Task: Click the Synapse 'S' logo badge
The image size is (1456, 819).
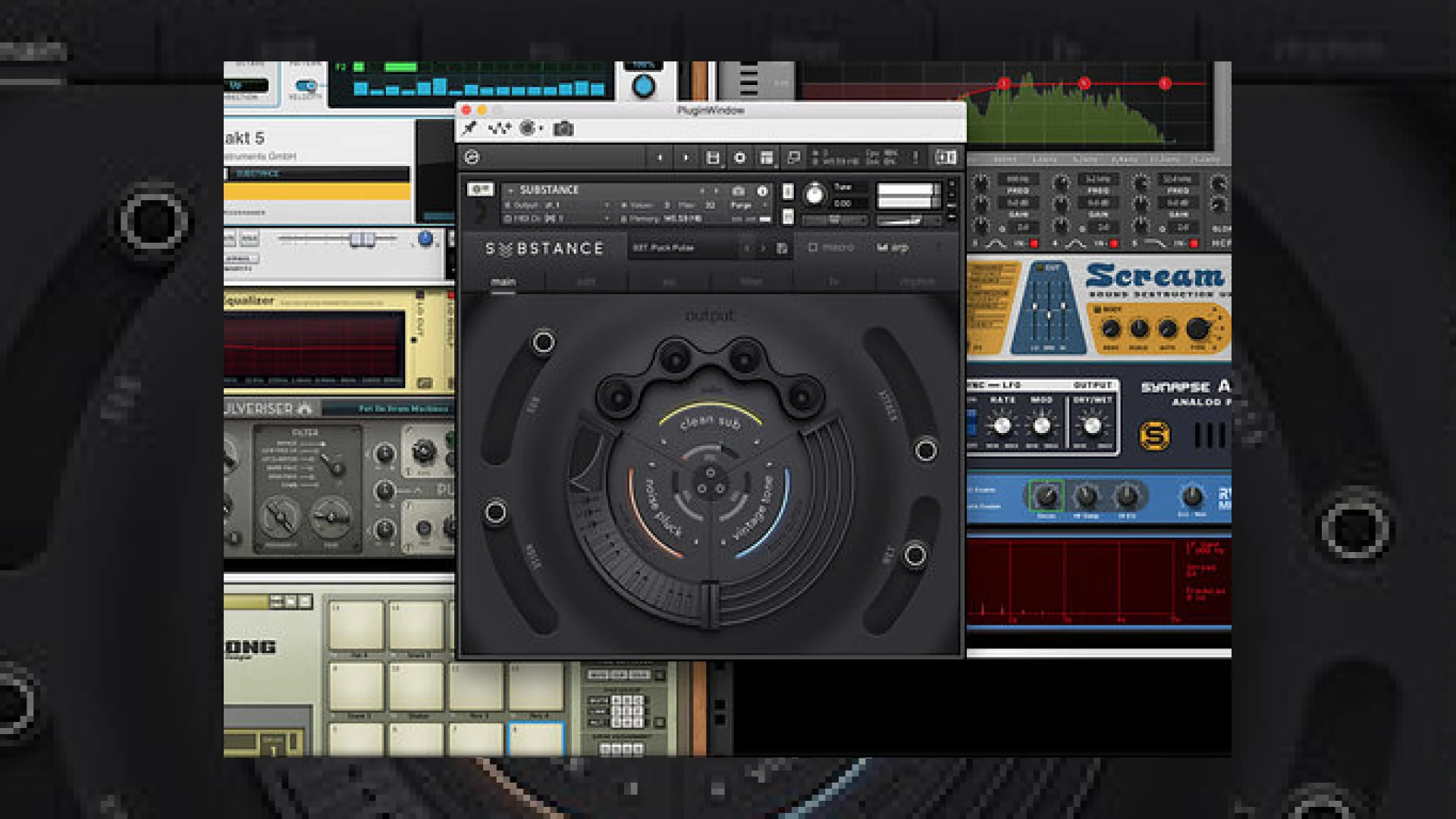Action: [1155, 435]
